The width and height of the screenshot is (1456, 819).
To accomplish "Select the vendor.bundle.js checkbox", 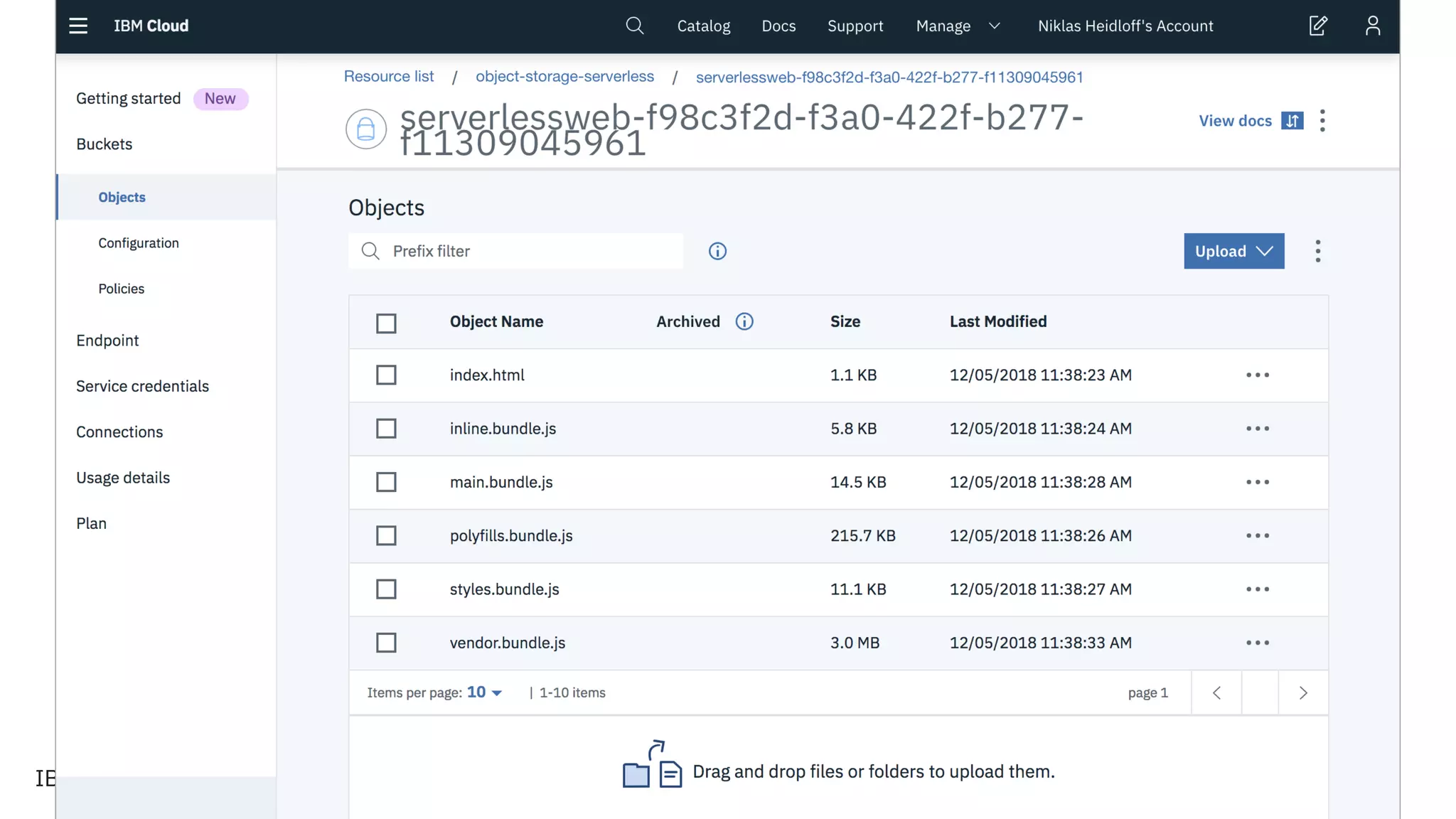I will pos(386,643).
